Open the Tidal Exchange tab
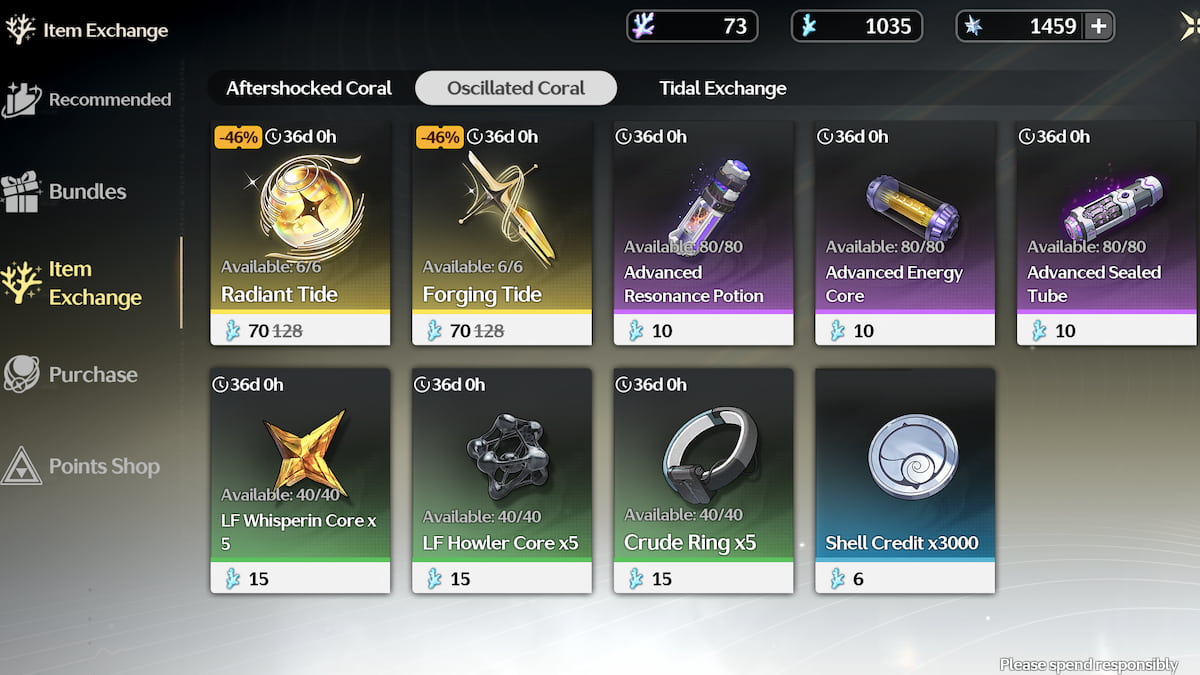The height and width of the screenshot is (675, 1200). pyautogui.click(x=723, y=88)
